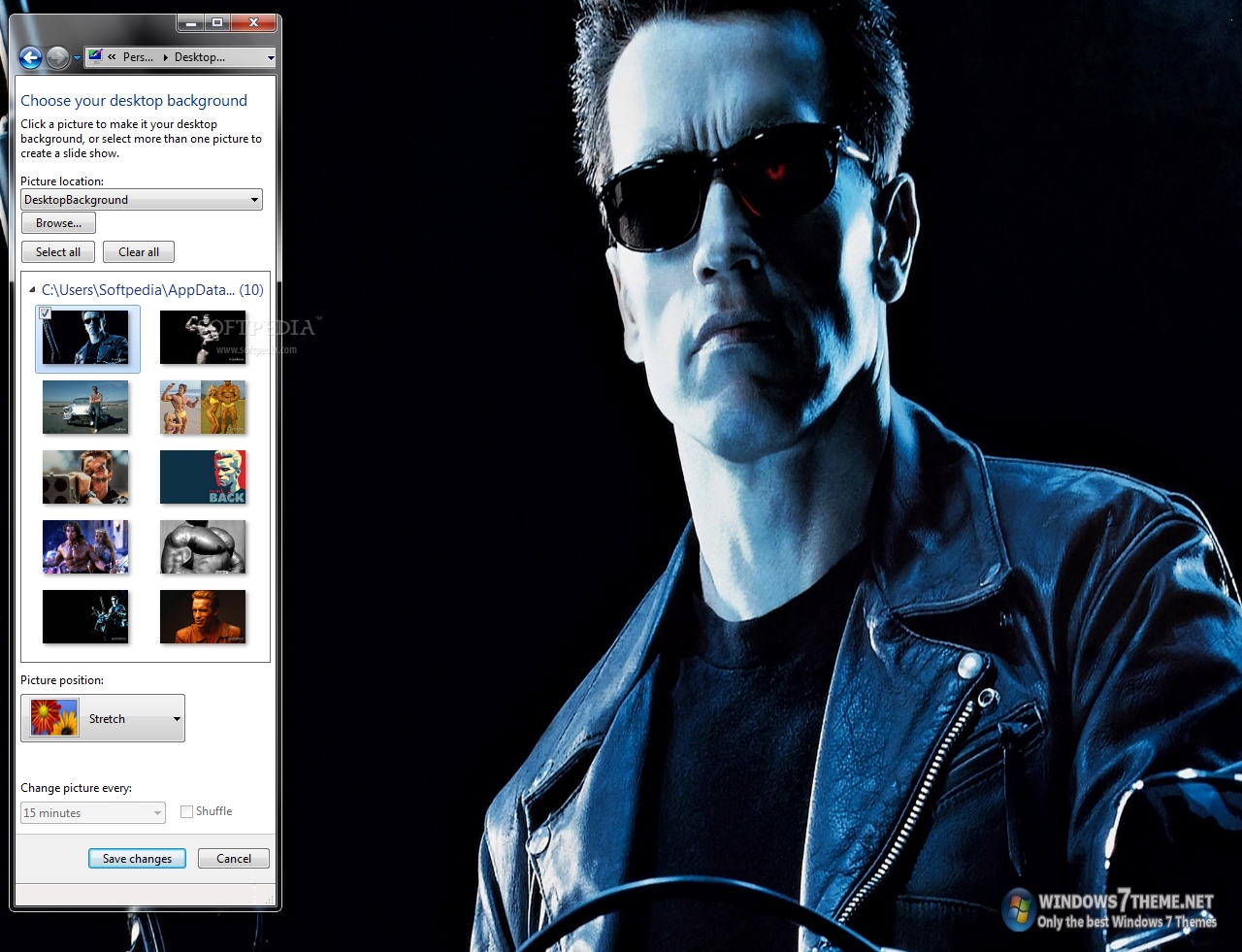
Task: Uncheck the Terminator sunglasses wallpaper checkbox
Action: click(45, 313)
